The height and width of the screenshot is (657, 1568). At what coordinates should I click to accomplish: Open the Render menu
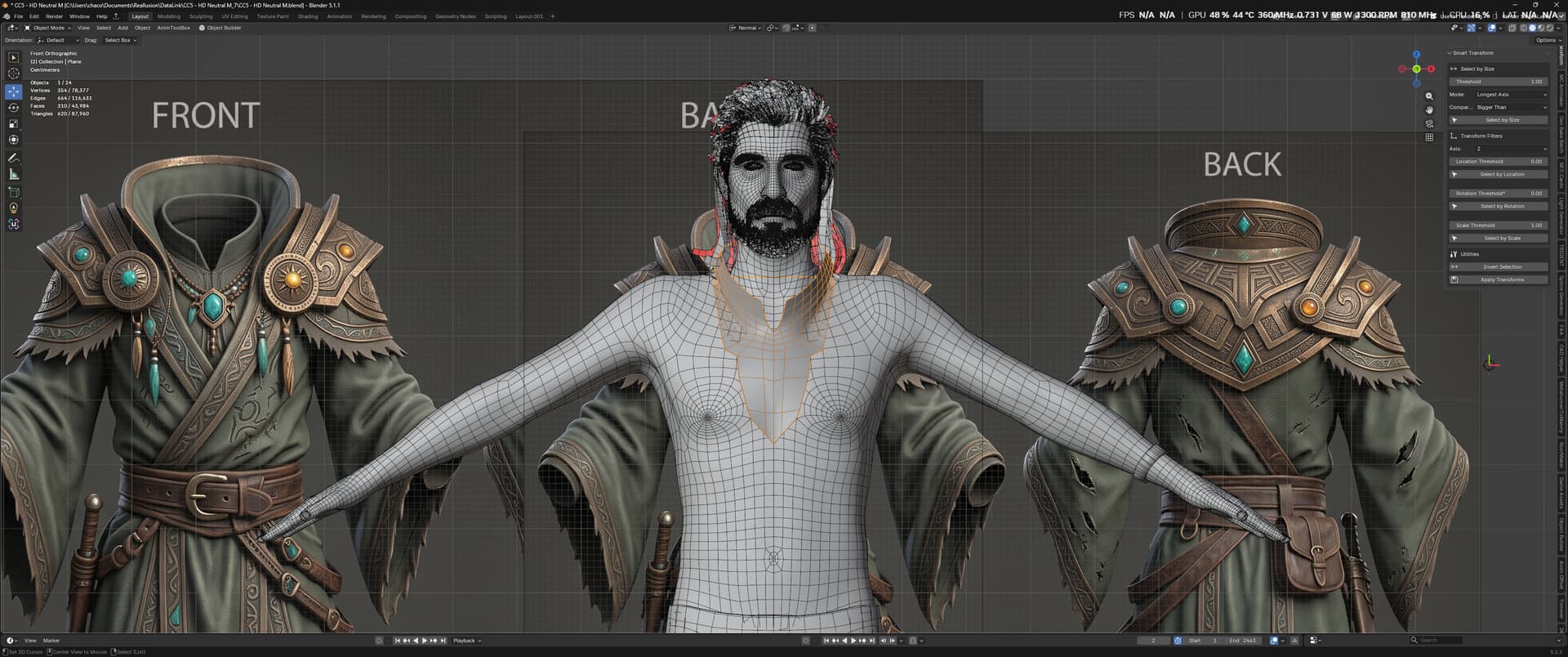click(x=54, y=16)
